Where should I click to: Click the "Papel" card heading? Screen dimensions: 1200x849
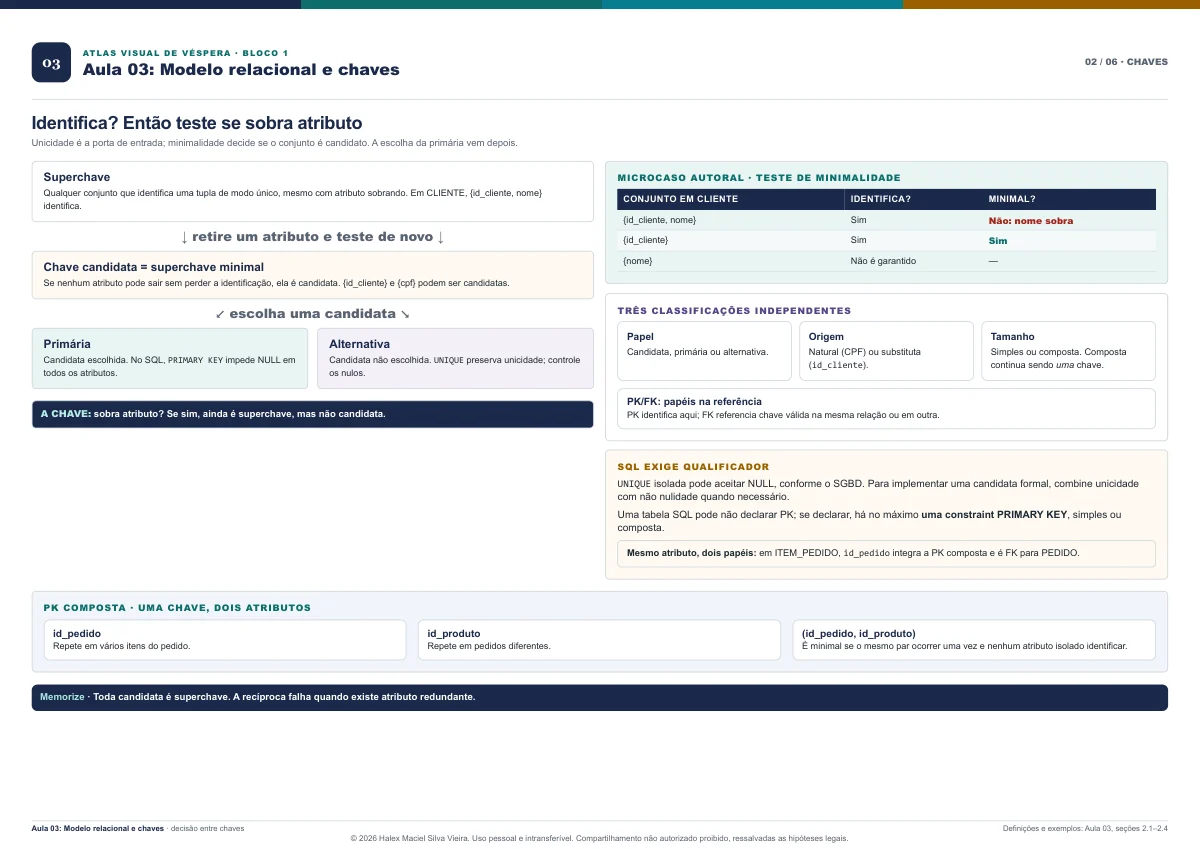tap(640, 337)
